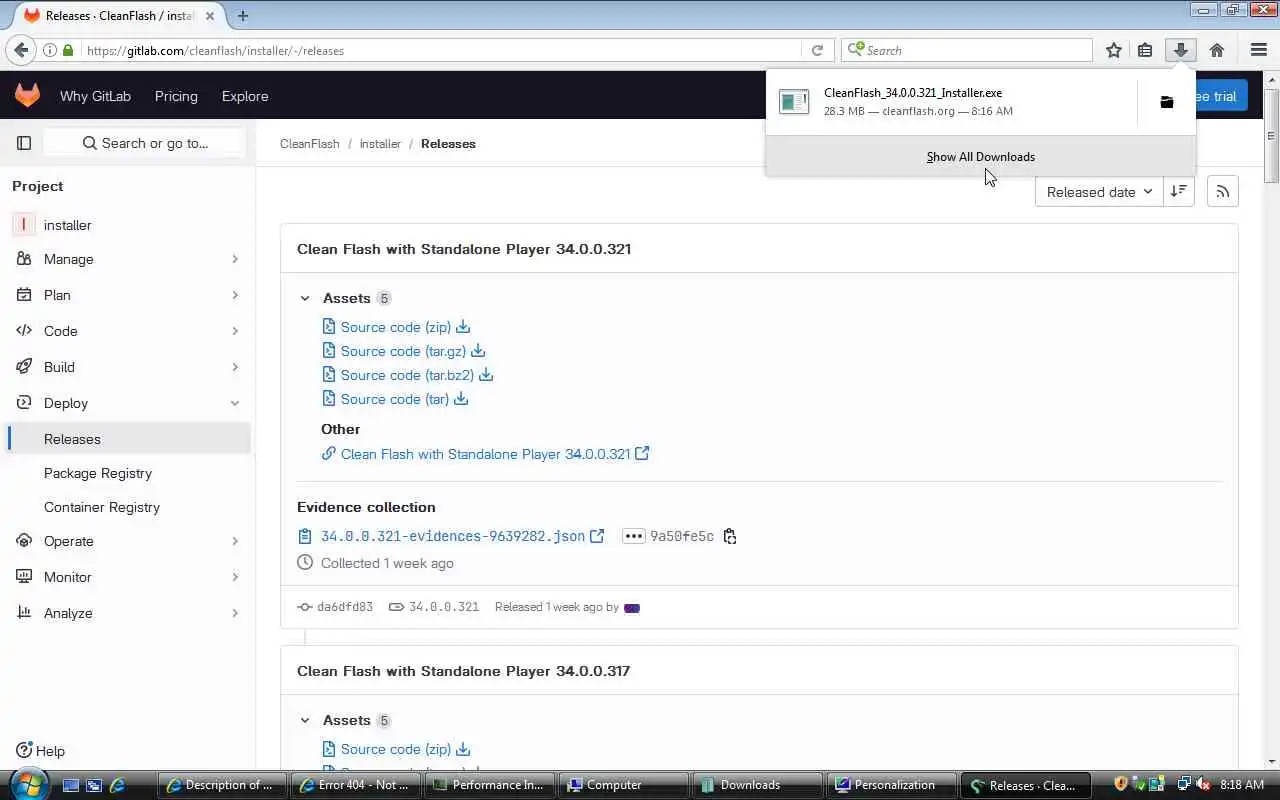Image resolution: width=1280 pixels, height=800 pixels.
Task: Click the URL address bar
Action: pyautogui.click(x=440, y=50)
